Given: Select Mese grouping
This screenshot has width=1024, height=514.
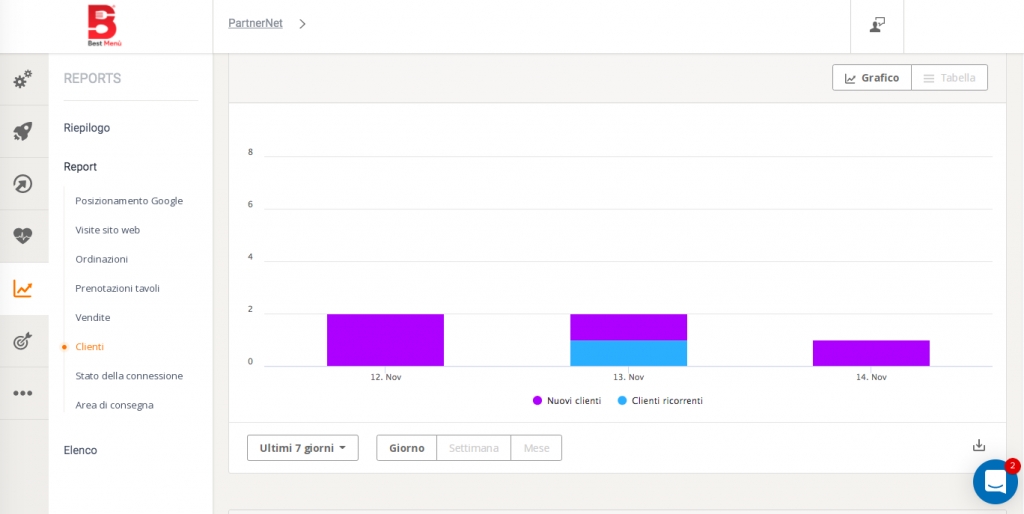Looking at the screenshot, I should (536, 448).
